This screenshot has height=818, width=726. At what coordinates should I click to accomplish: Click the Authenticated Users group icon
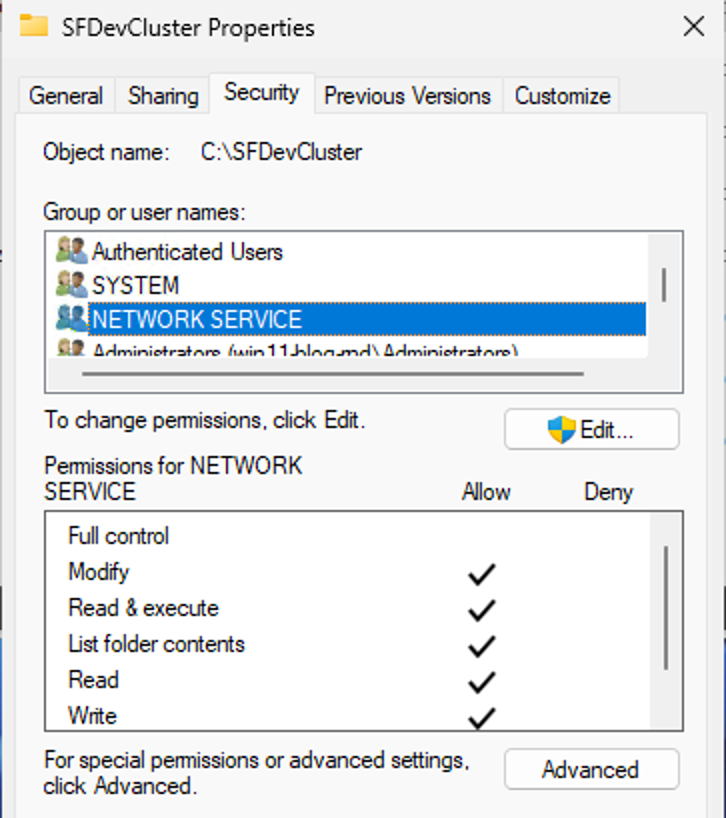71,250
